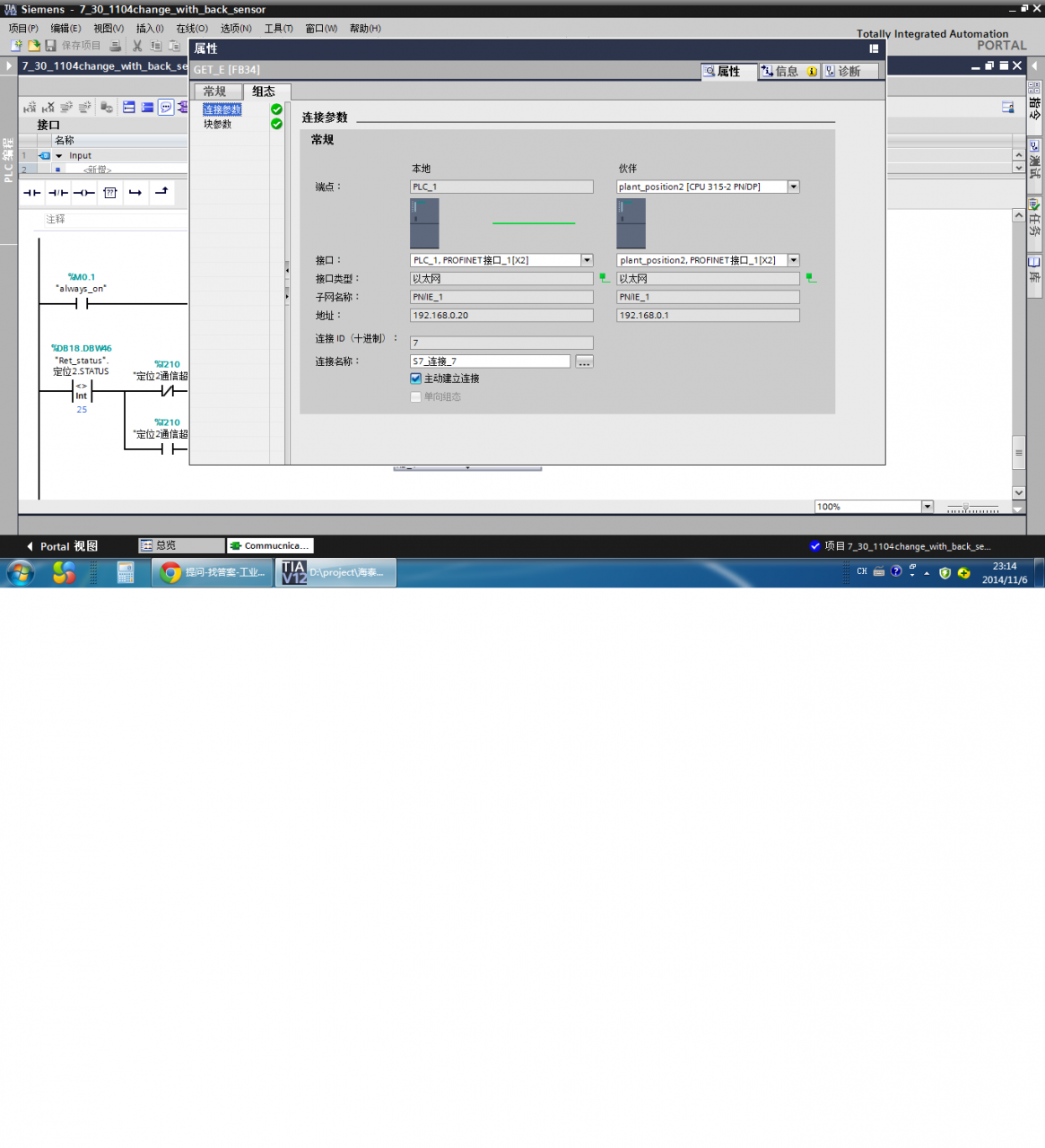1045x1148 pixels.
Task: Insert a normally closed contact
Action: pyautogui.click(x=58, y=193)
